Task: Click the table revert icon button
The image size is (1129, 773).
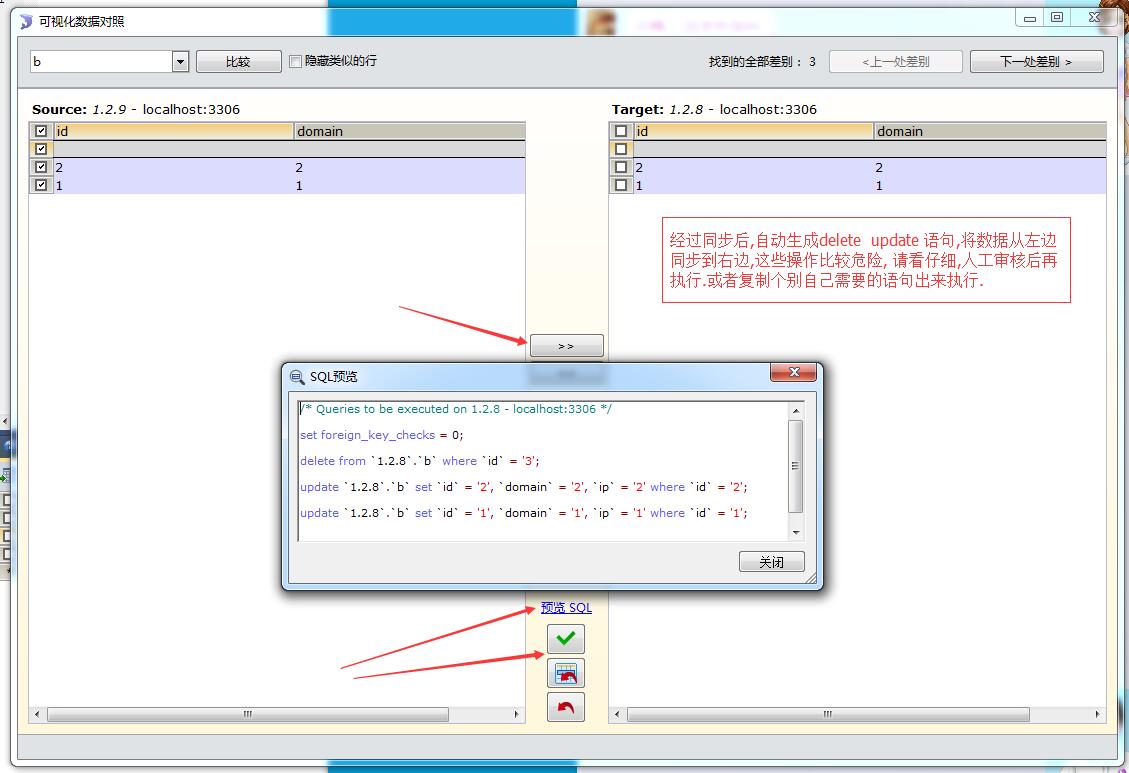Action: pos(566,673)
